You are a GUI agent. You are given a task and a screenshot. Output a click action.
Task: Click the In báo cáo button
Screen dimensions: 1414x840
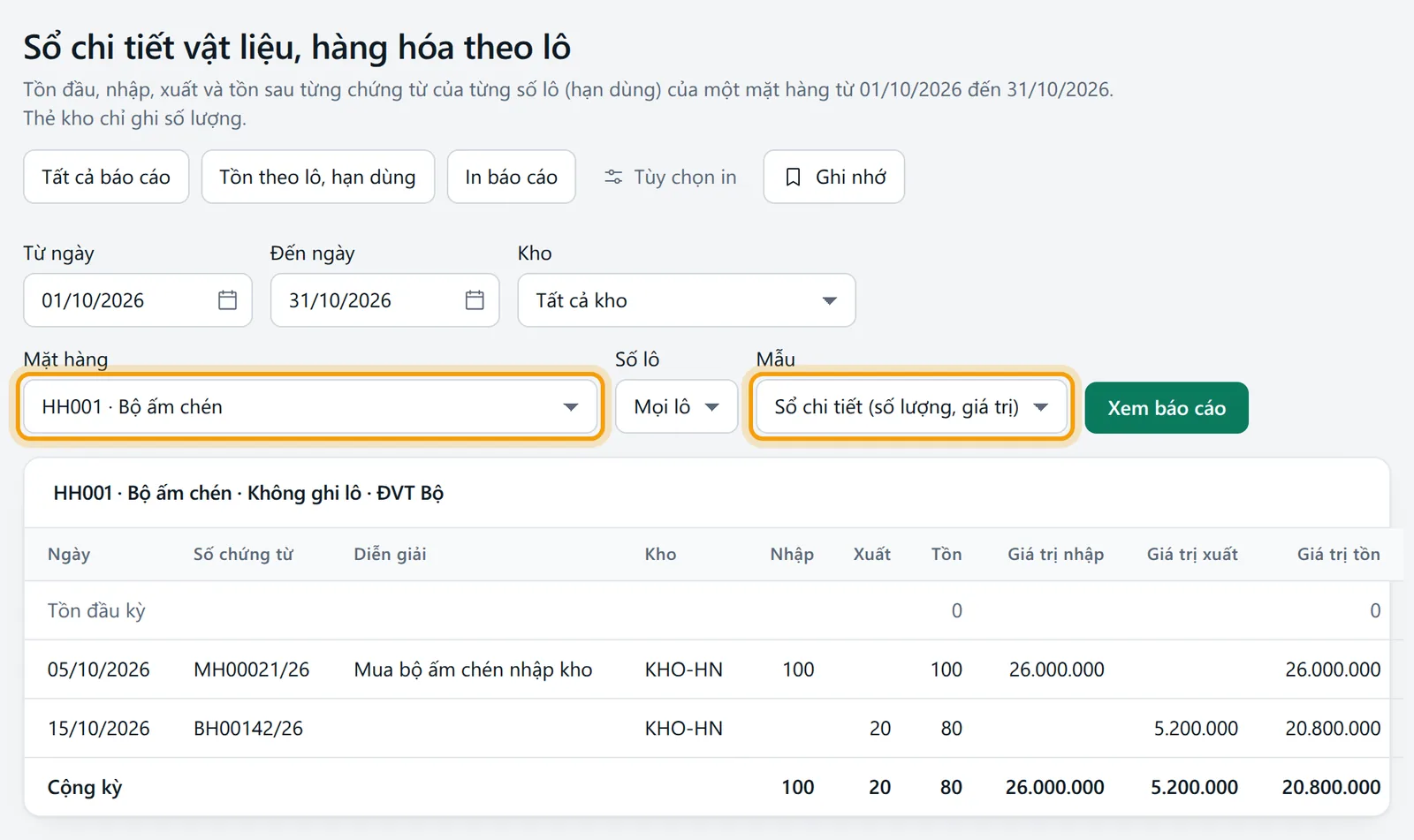pyautogui.click(x=512, y=177)
